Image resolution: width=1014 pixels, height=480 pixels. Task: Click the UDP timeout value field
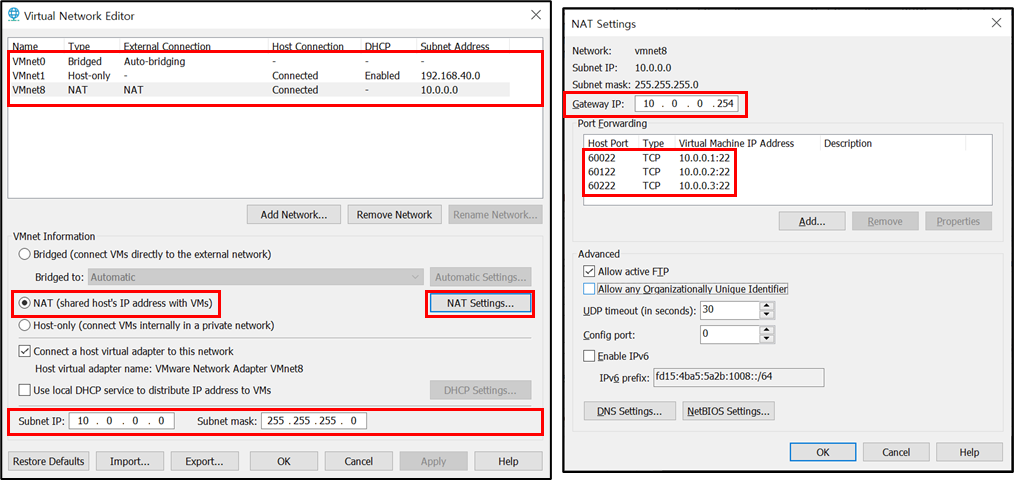(x=729, y=310)
